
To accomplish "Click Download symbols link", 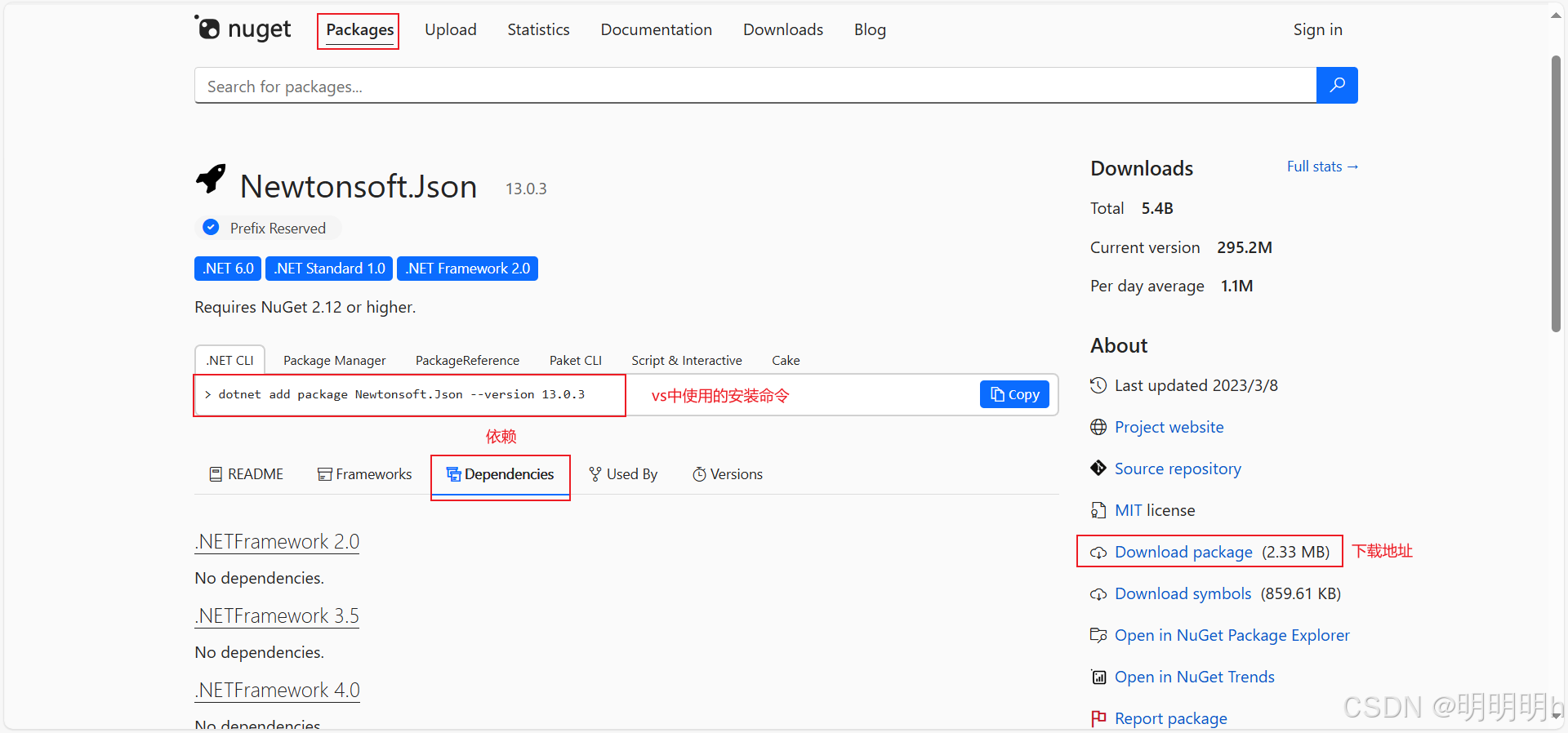I will [1183, 593].
